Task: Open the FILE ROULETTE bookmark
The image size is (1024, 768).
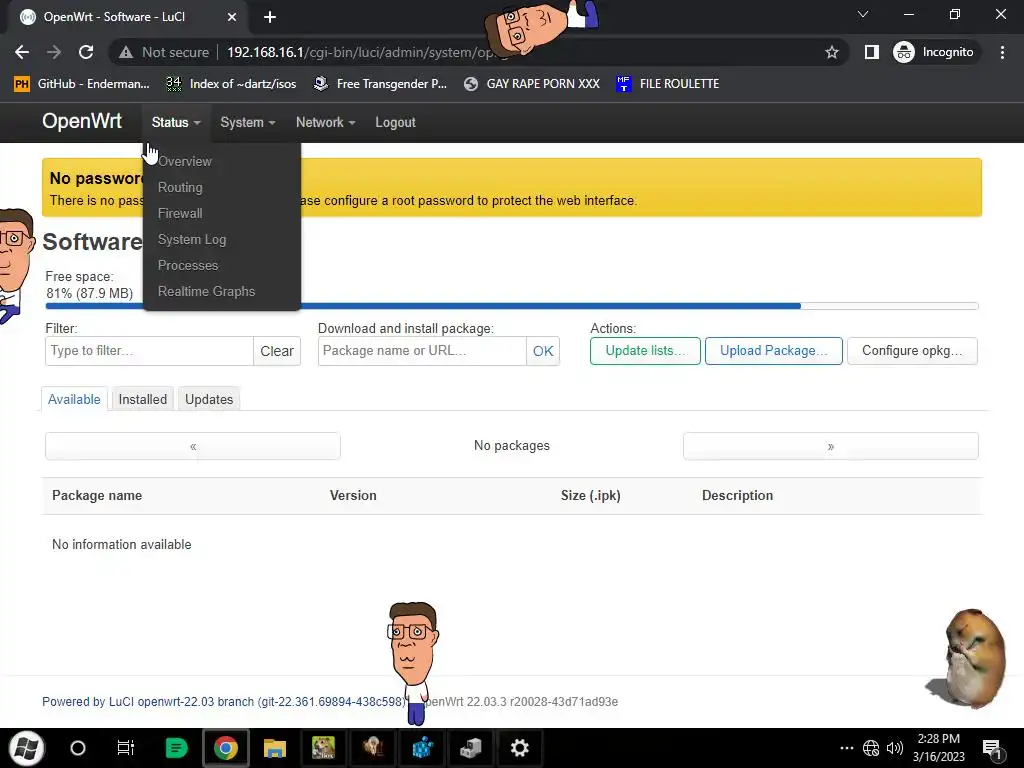Action: 667,84
